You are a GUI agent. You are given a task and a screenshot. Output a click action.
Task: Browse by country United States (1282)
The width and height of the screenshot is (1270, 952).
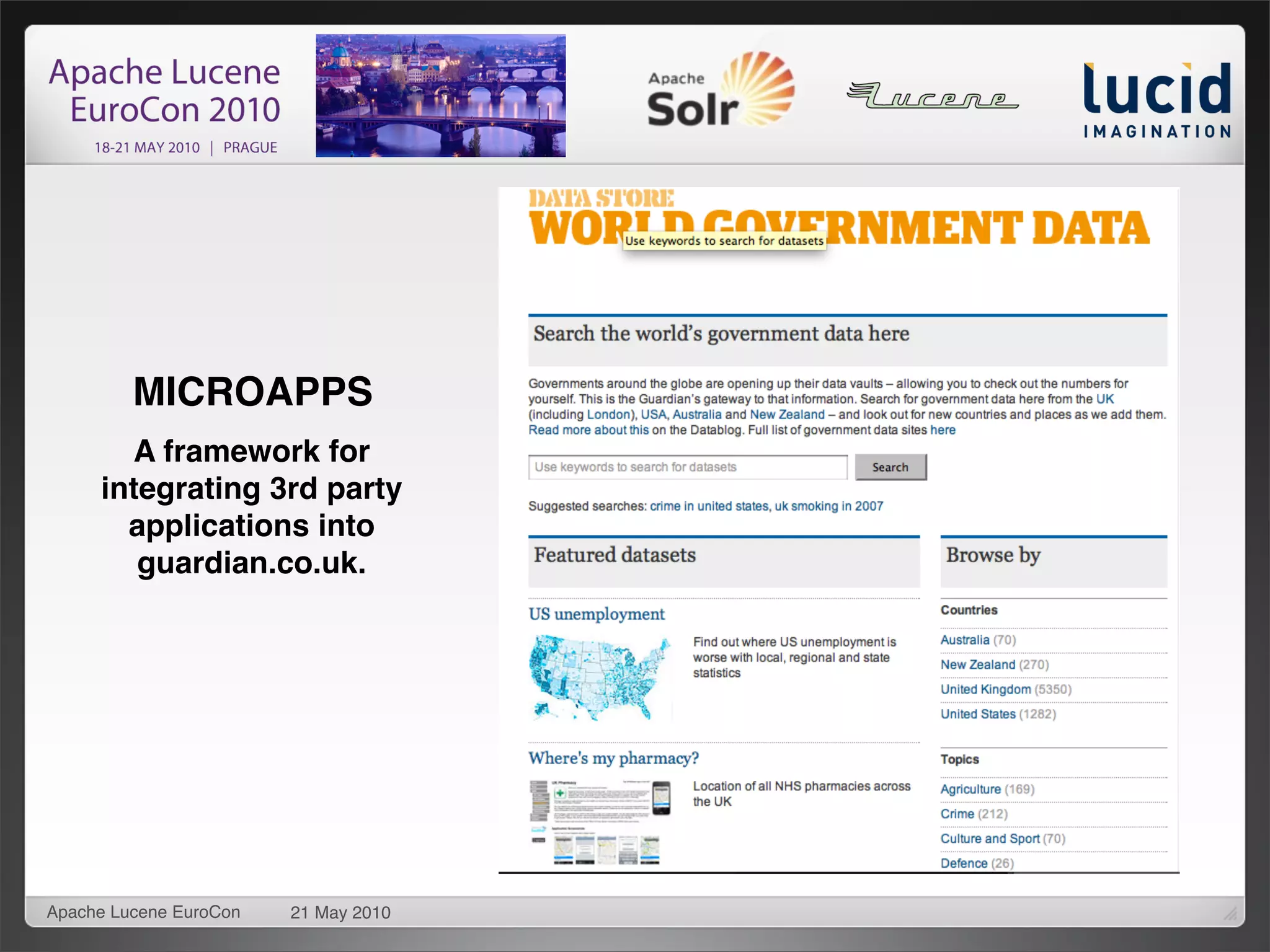click(998, 715)
